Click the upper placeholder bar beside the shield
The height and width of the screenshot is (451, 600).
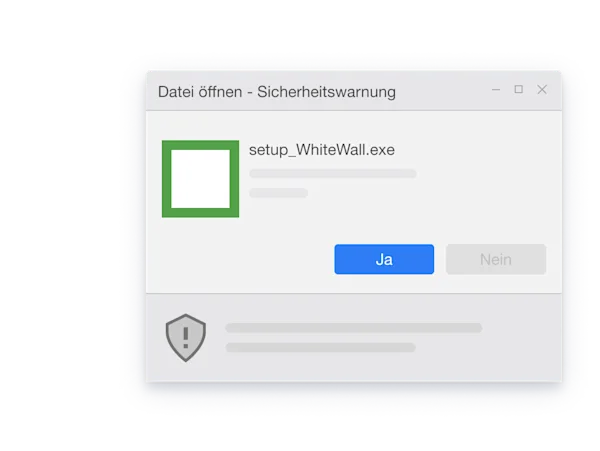click(354, 328)
